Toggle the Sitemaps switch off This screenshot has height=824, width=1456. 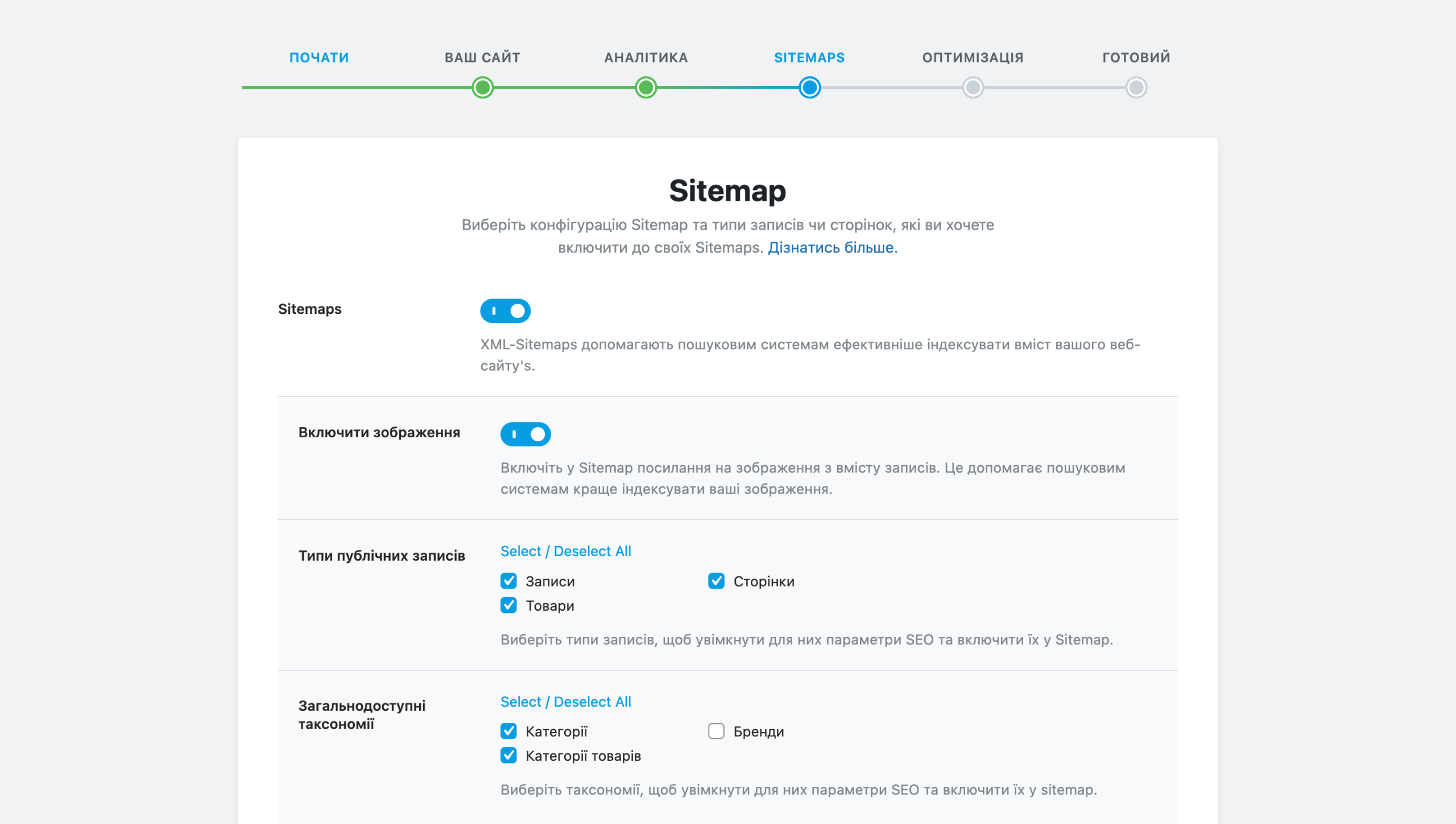click(x=505, y=310)
